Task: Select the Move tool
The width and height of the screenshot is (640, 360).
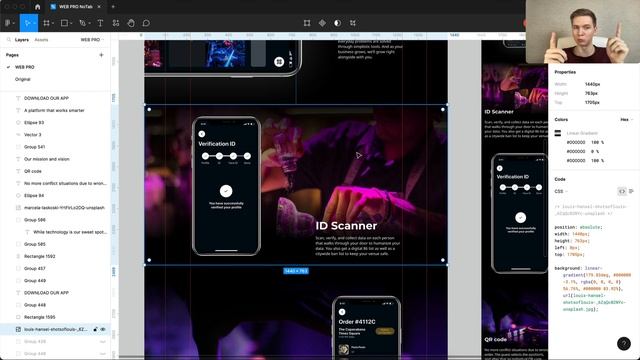Action: 27,23
